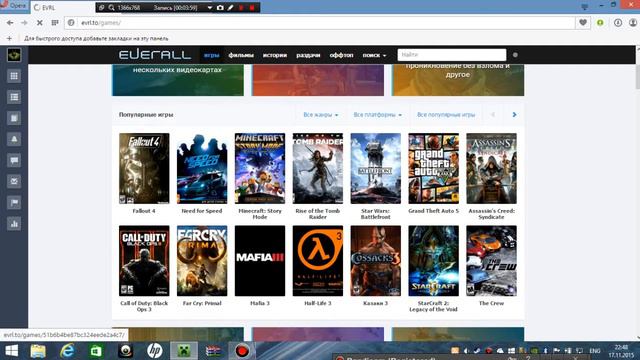Open the Rise of the Tomb Raider cover

click(x=318, y=169)
